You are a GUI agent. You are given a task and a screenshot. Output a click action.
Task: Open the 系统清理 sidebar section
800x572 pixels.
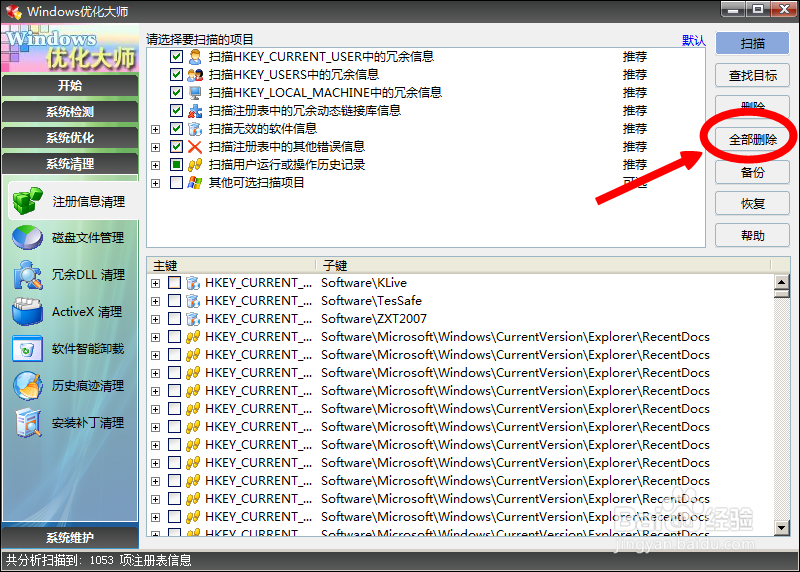[x=70, y=164]
